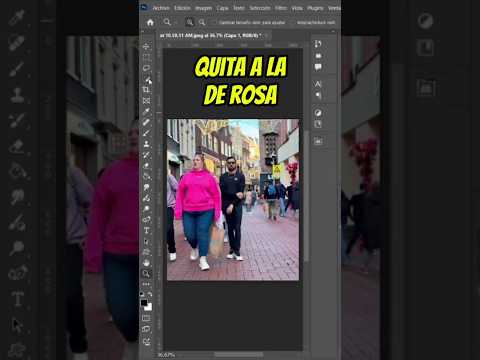Select the Brush tool
Image resolution: width=480 pixels, height=360 pixels.
click(x=146, y=133)
